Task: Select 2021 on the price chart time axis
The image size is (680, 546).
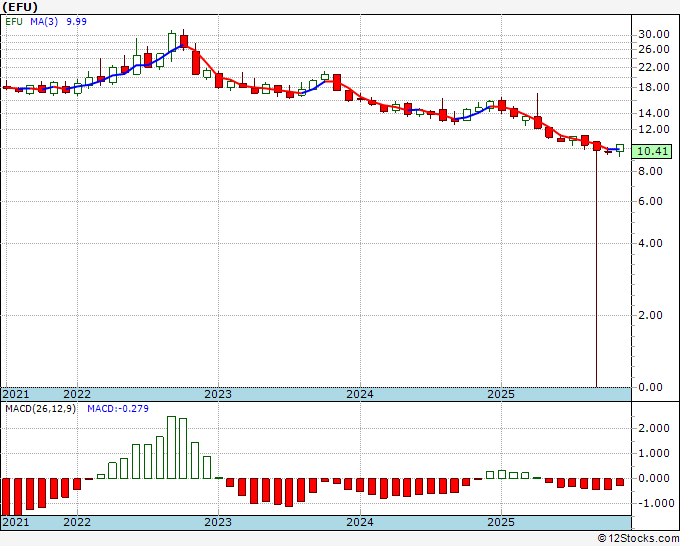Action: click(x=16, y=394)
